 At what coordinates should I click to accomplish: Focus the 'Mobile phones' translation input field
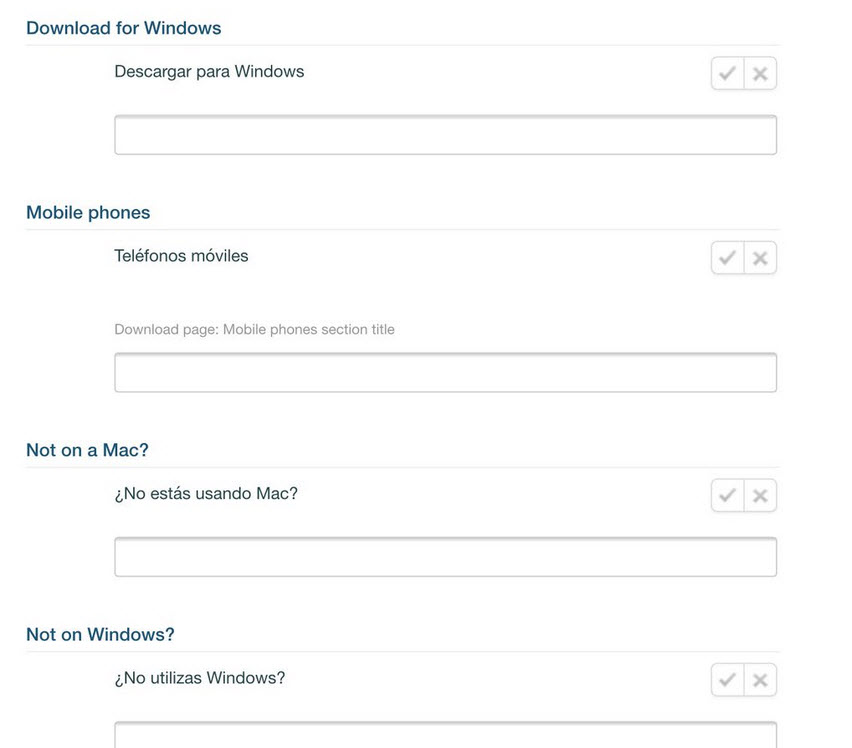point(445,372)
